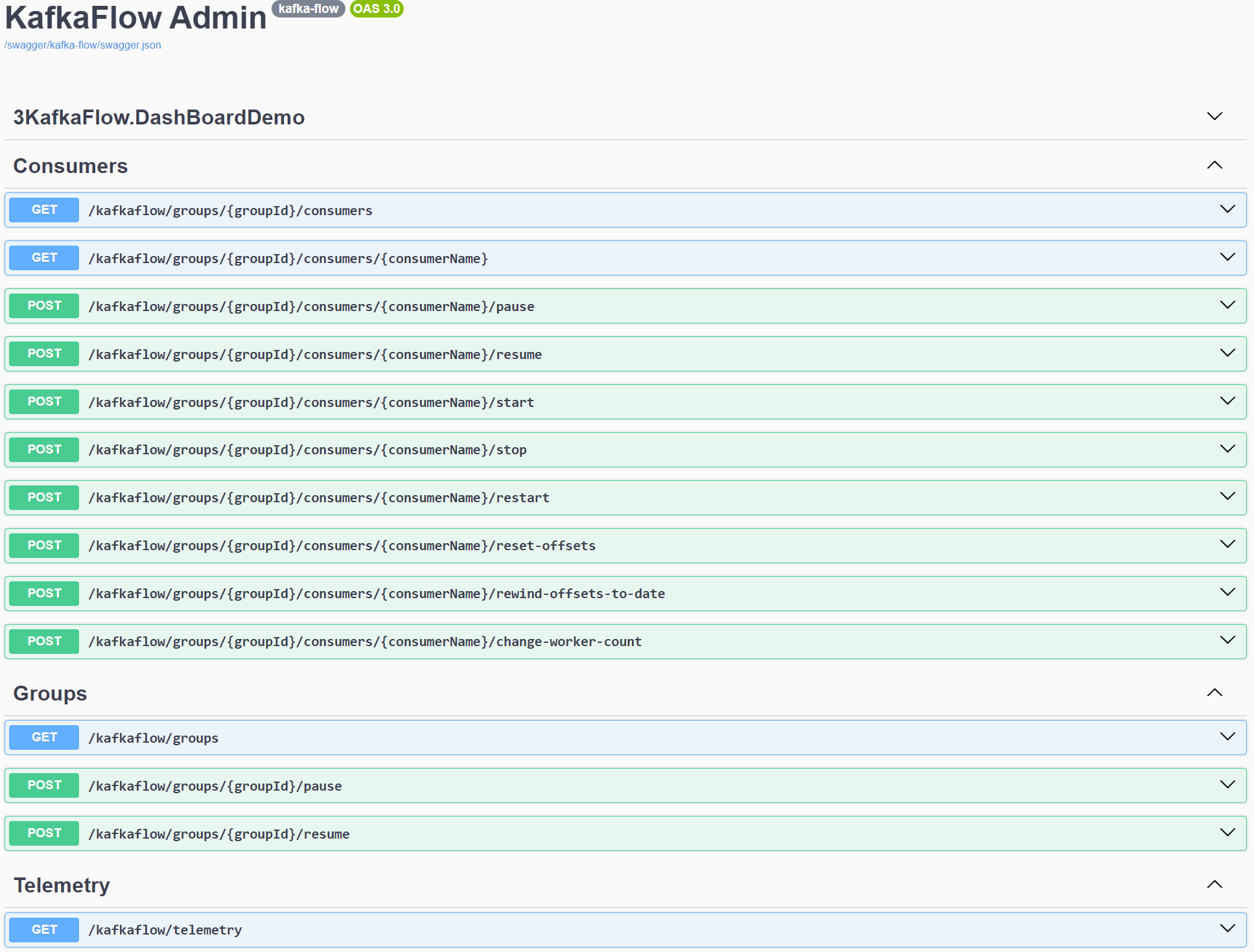Collapse the Groups section chevron
Image resolution: width=1254 pixels, height=952 pixels.
(x=1214, y=693)
